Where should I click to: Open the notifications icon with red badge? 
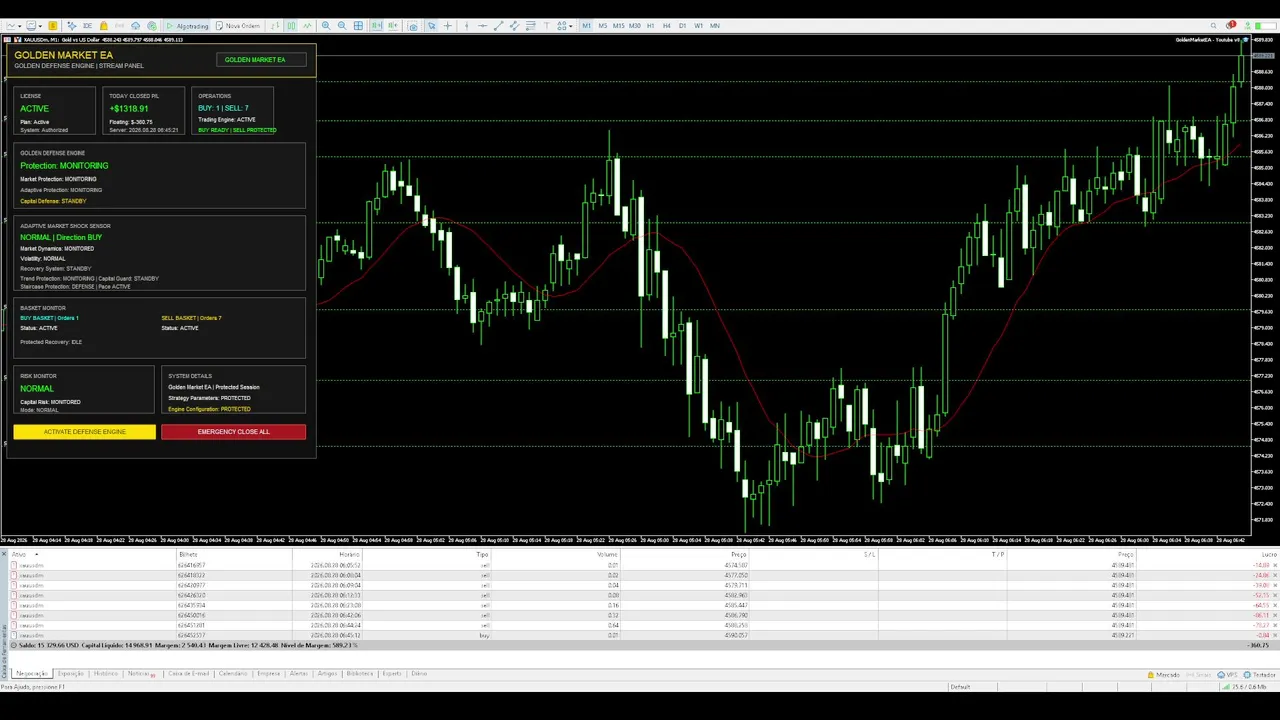[x=1233, y=26]
